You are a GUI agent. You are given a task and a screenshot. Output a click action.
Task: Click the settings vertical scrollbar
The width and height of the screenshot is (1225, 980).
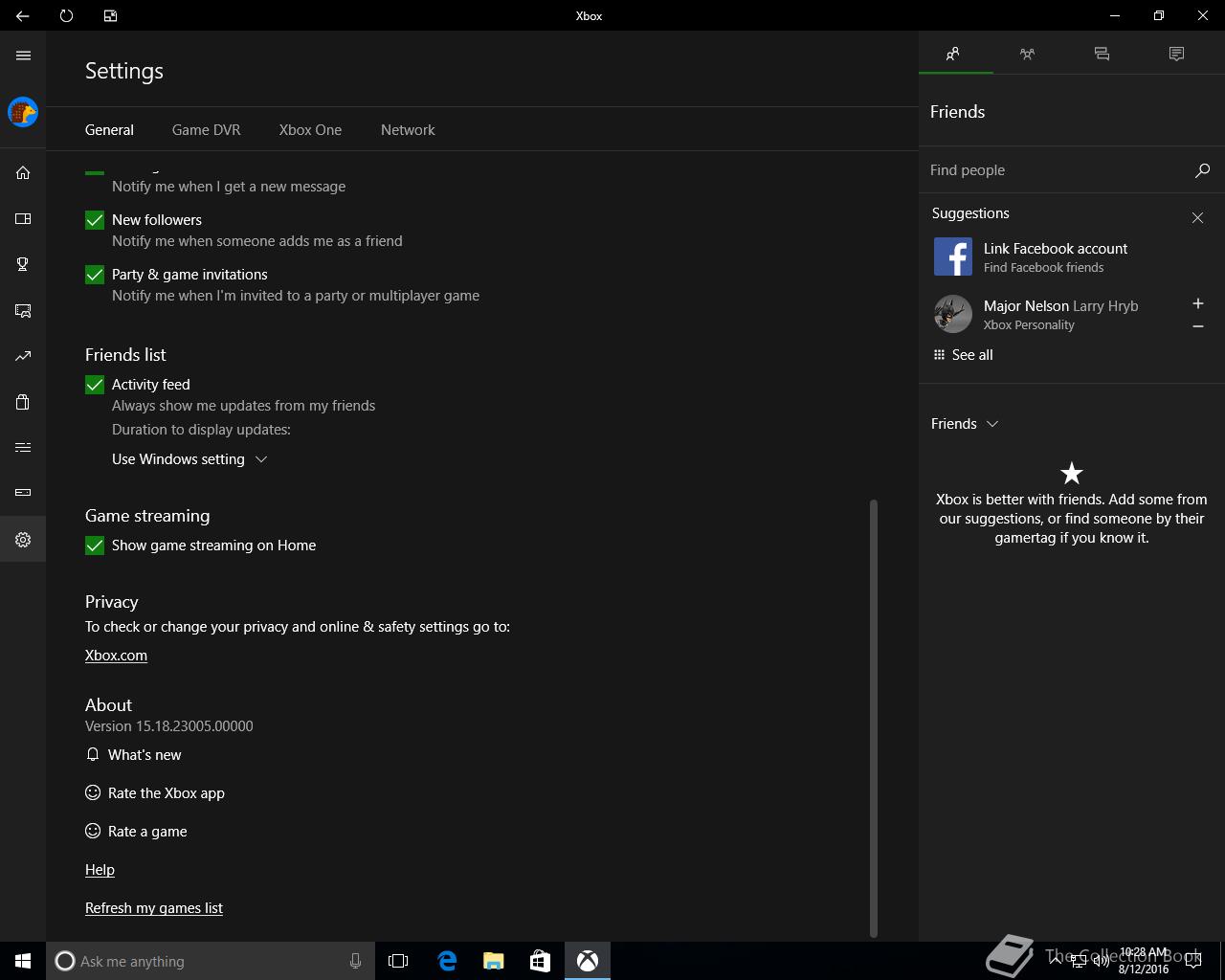coord(873,718)
